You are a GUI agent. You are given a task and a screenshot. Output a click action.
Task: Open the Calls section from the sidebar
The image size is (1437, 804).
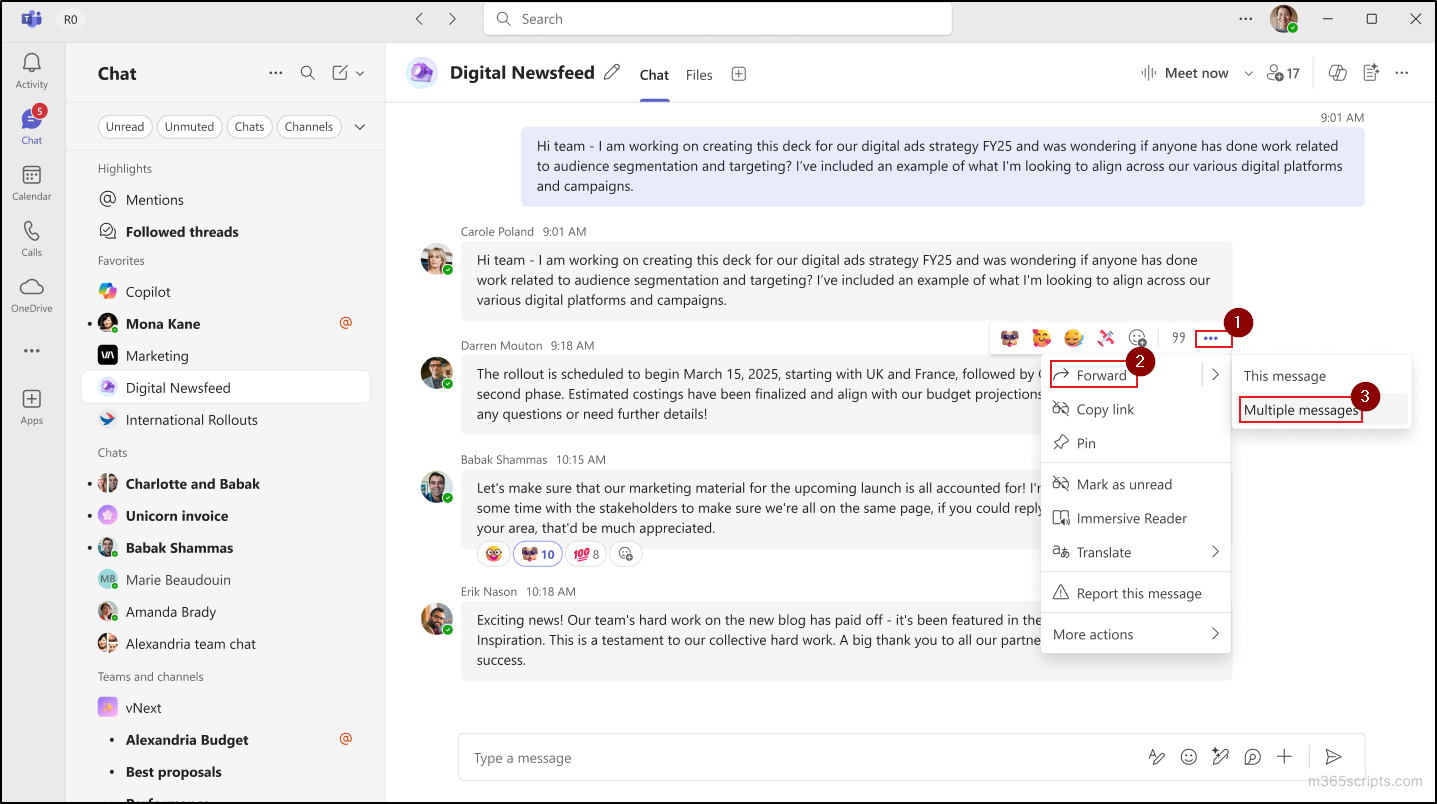pyautogui.click(x=31, y=238)
